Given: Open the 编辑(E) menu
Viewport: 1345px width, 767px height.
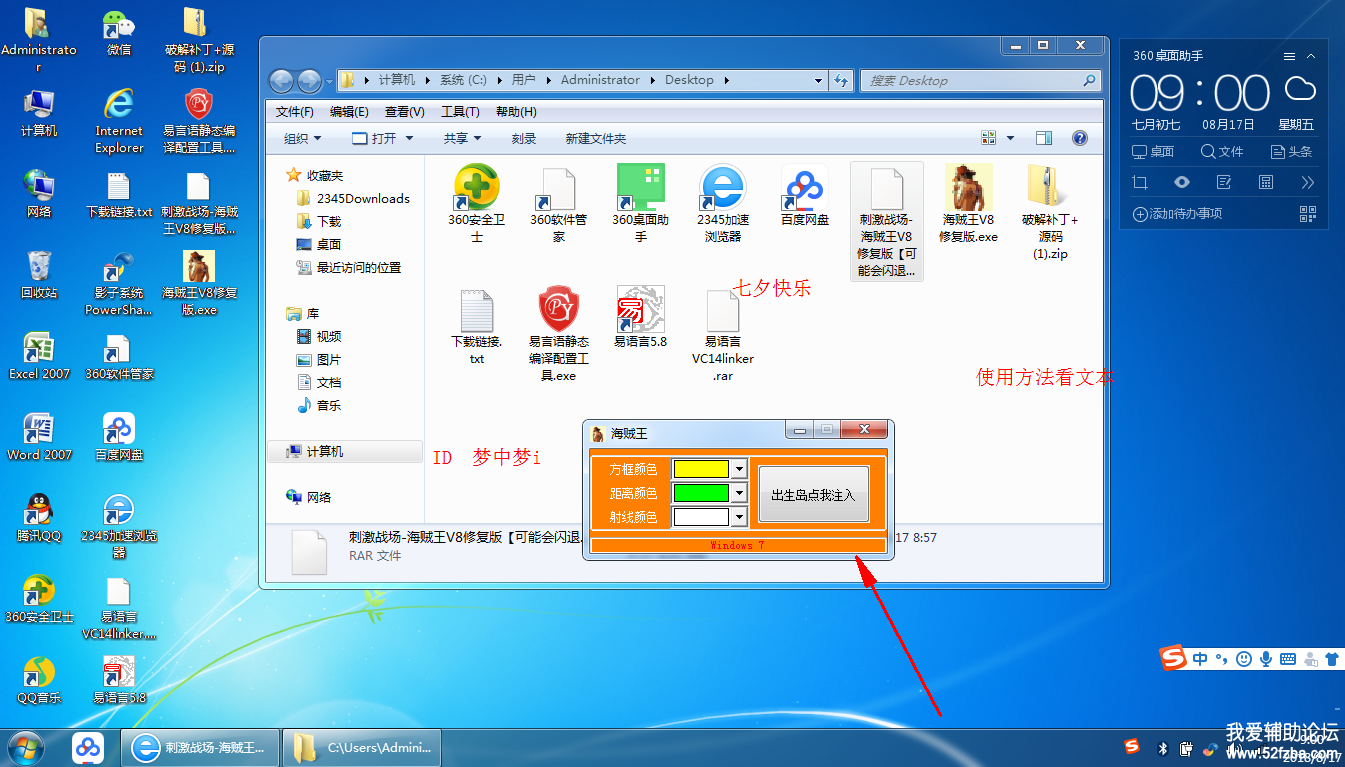Looking at the screenshot, I should 349,112.
